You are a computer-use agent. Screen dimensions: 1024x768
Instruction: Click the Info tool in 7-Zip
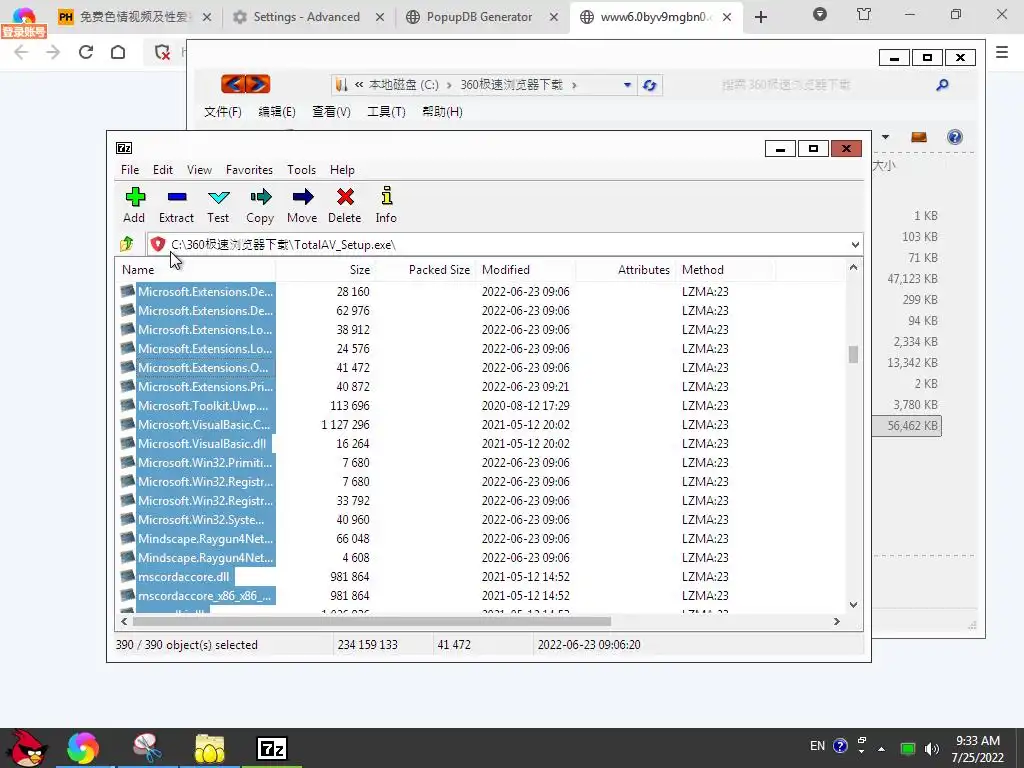[386, 206]
